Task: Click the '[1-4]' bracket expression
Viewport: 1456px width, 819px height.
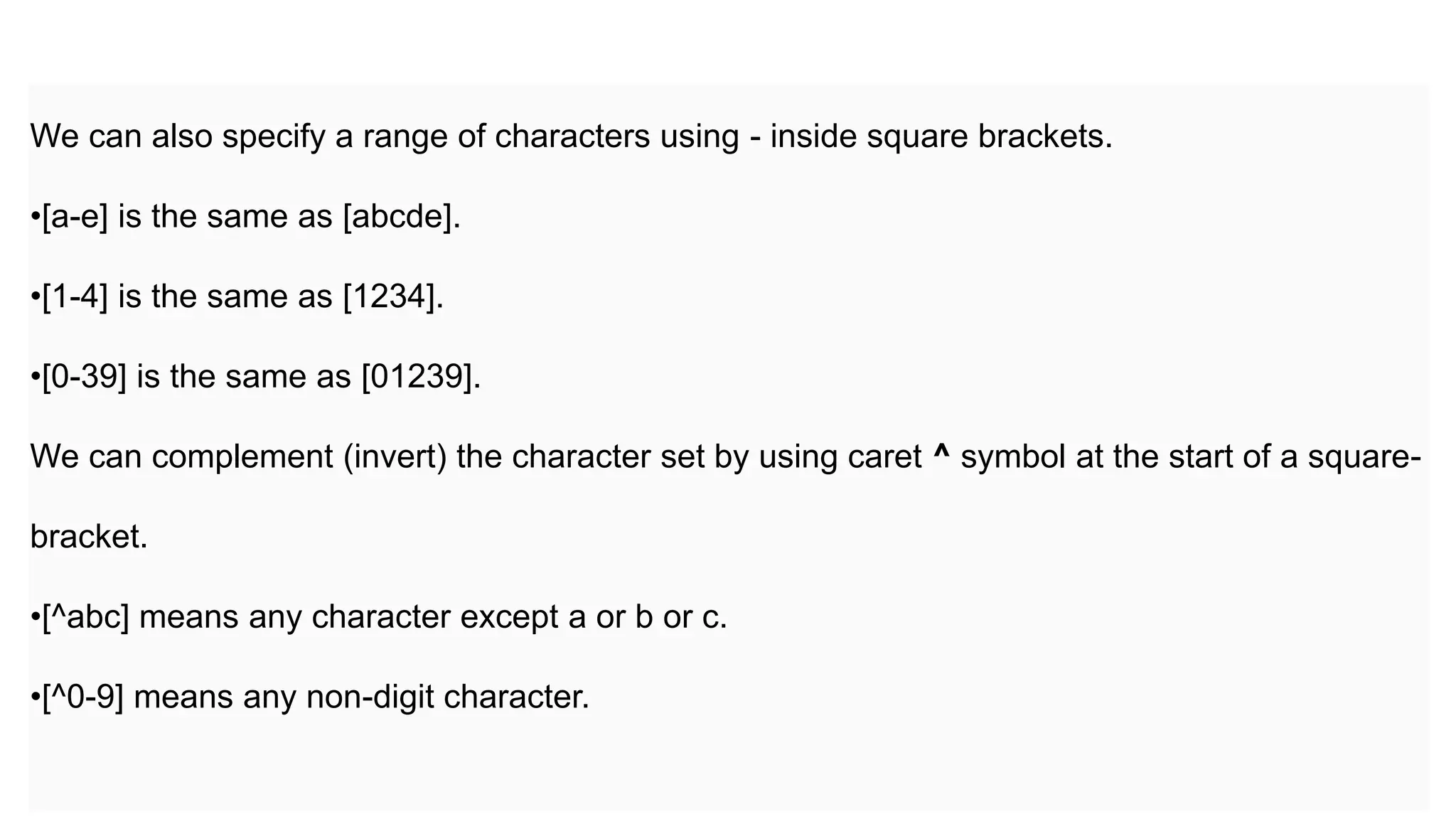Action: (75, 296)
